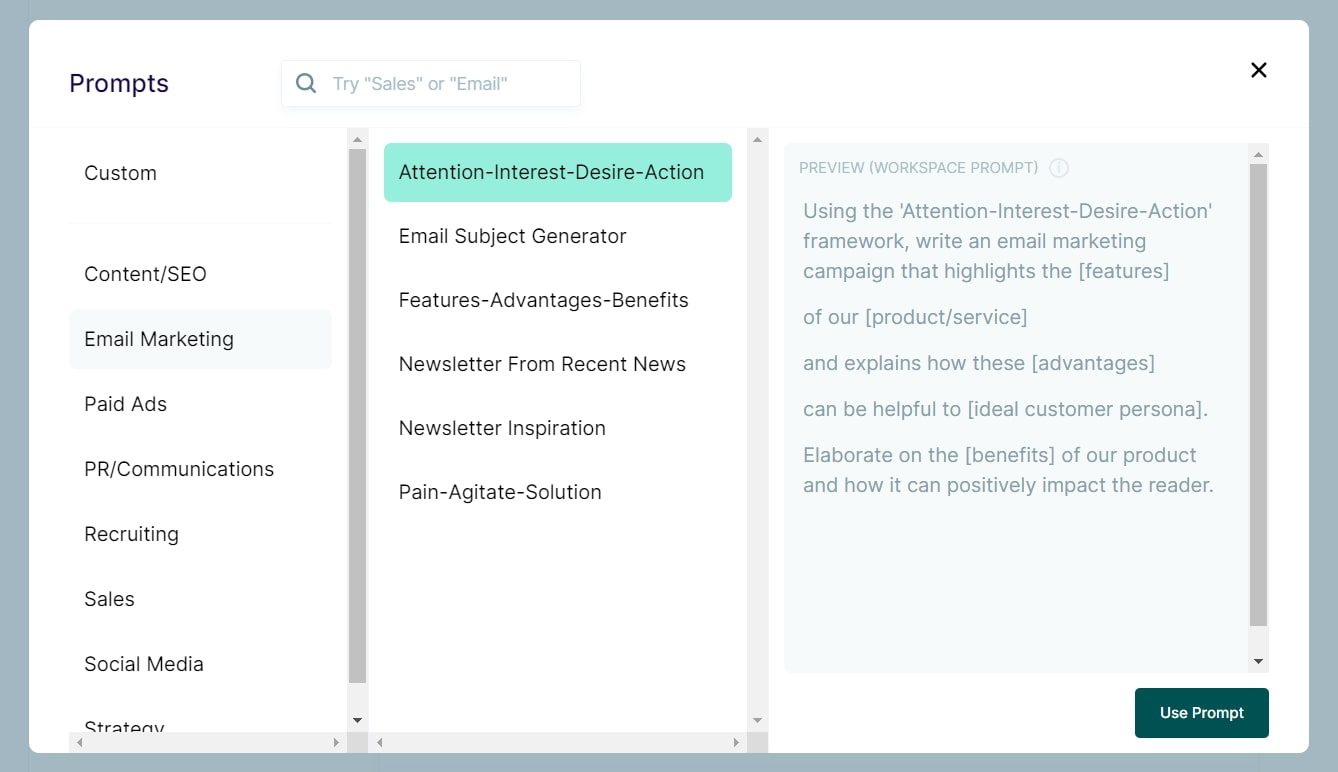
Task: Click the down arrow on the category list scrollbar
Action: coord(357,720)
